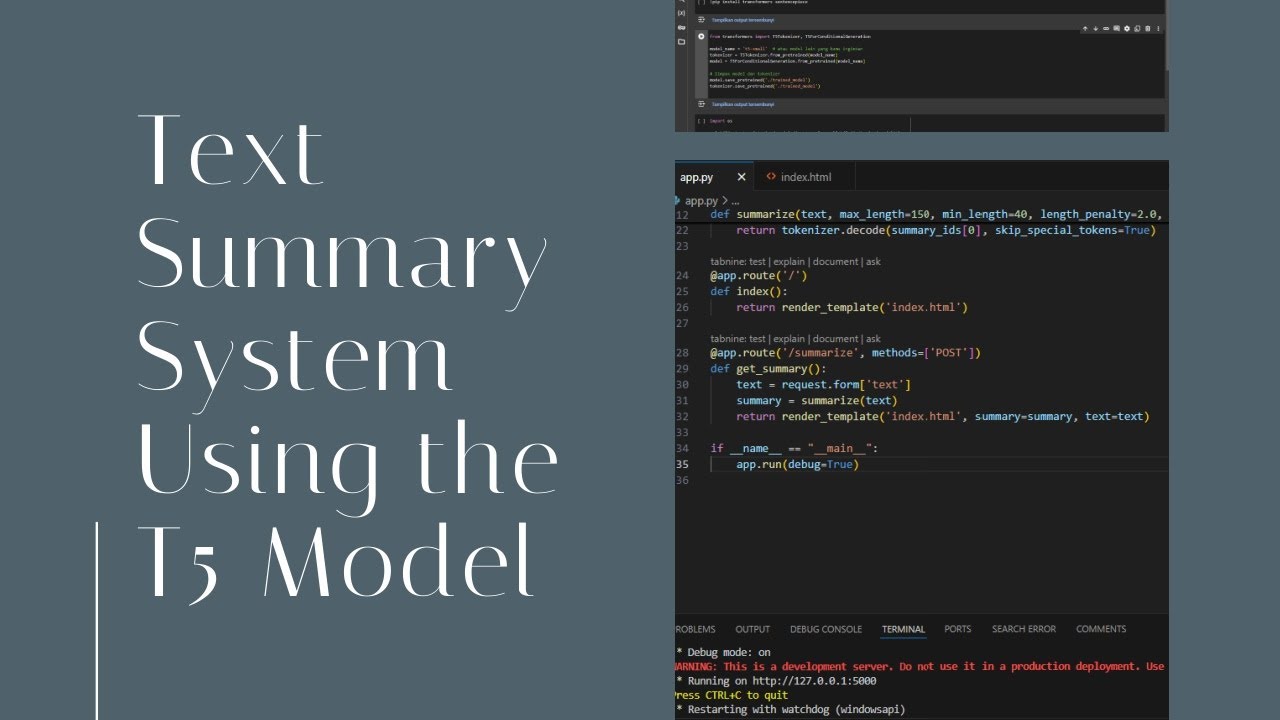Image resolution: width=1280 pixels, height=720 pixels.
Task: Select the TERMINAL panel tab
Action: tap(903, 629)
